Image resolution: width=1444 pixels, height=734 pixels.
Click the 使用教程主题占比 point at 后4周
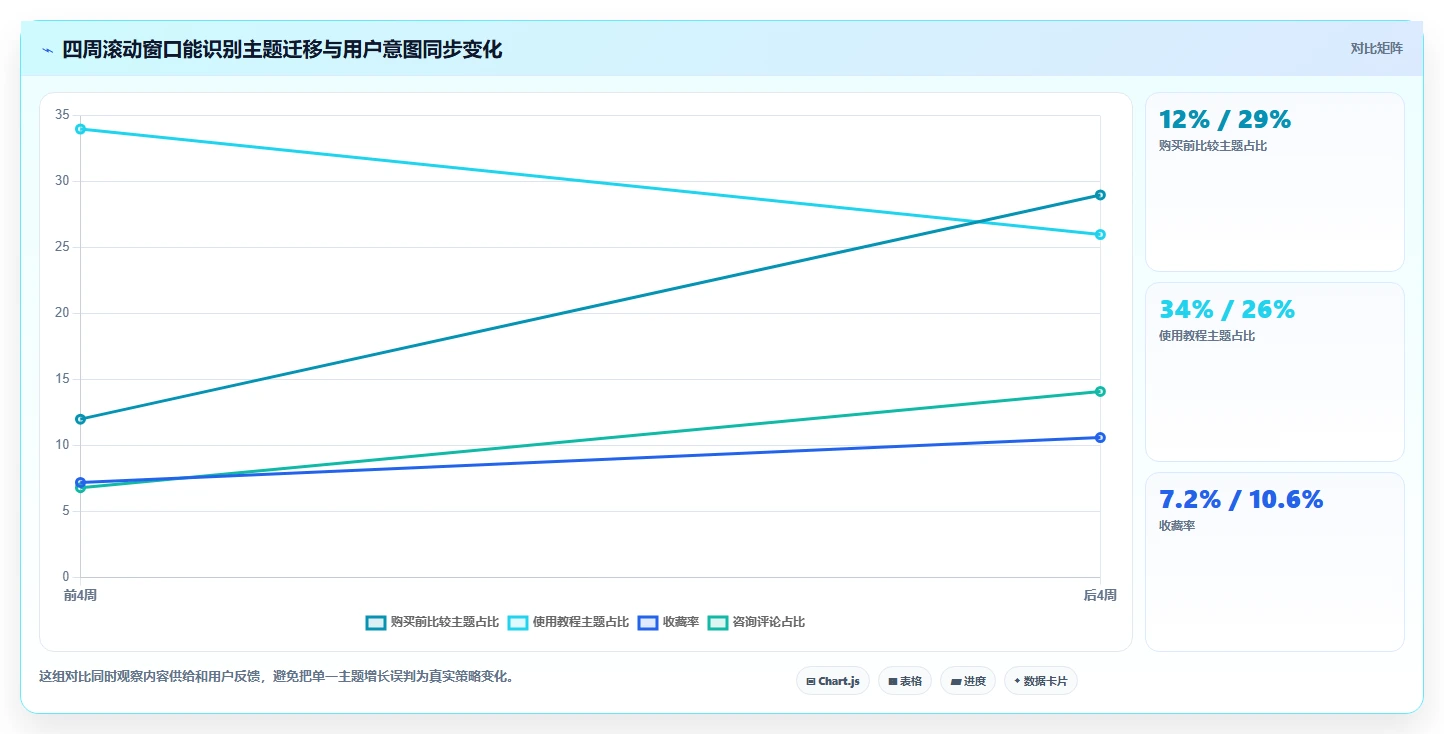1100,234
